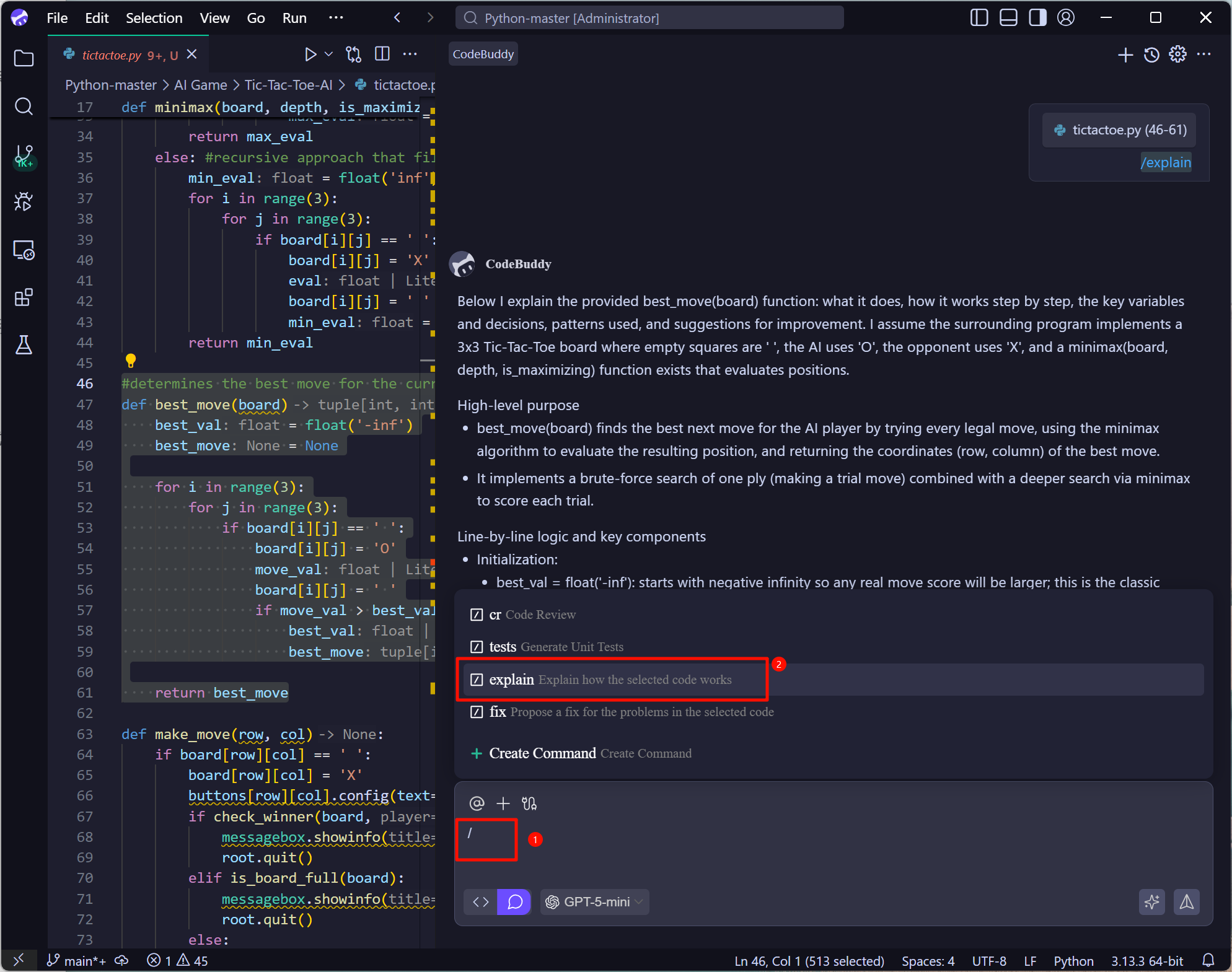Toggle the bottom panel layout
Image resolution: width=1232 pixels, height=972 pixels.
point(1008,18)
